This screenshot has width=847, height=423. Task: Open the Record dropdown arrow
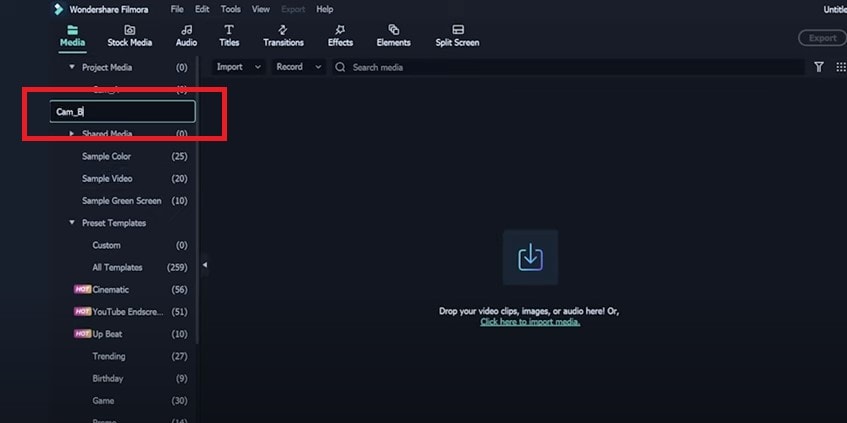point(318,67)
